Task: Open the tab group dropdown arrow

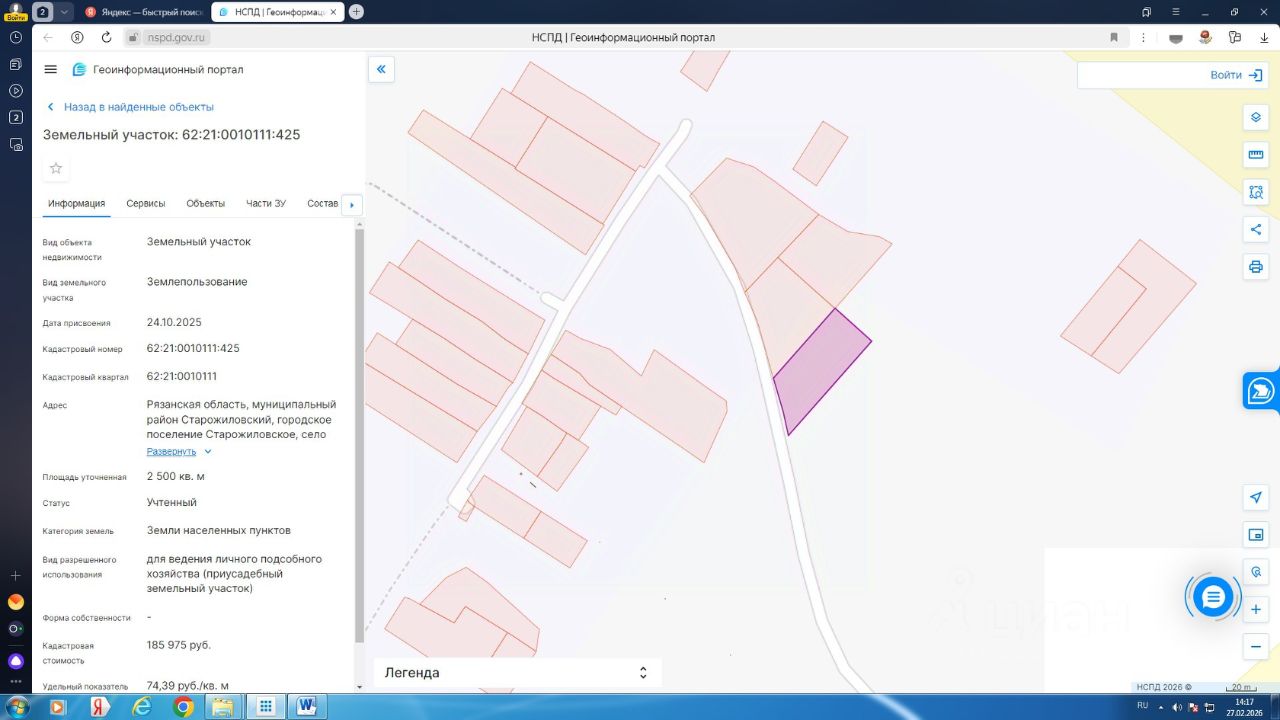Action: point(65,12)
